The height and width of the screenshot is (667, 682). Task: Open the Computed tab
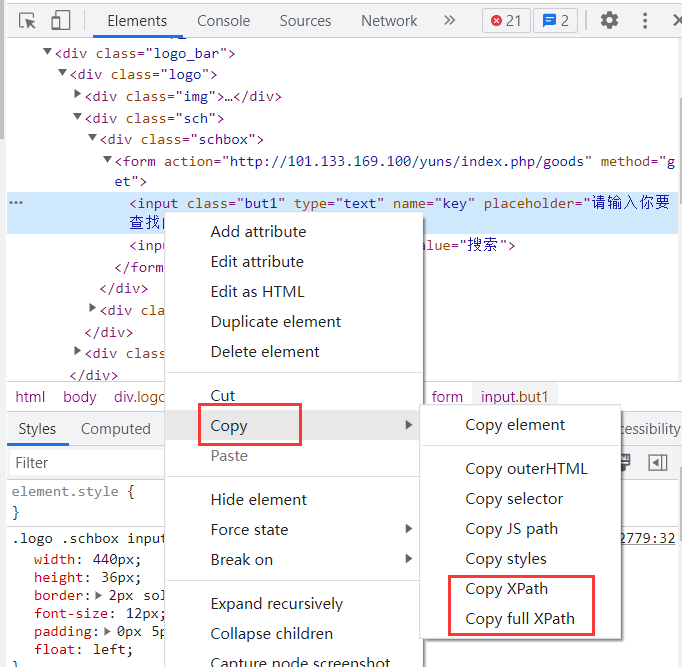tap(116, 429)
